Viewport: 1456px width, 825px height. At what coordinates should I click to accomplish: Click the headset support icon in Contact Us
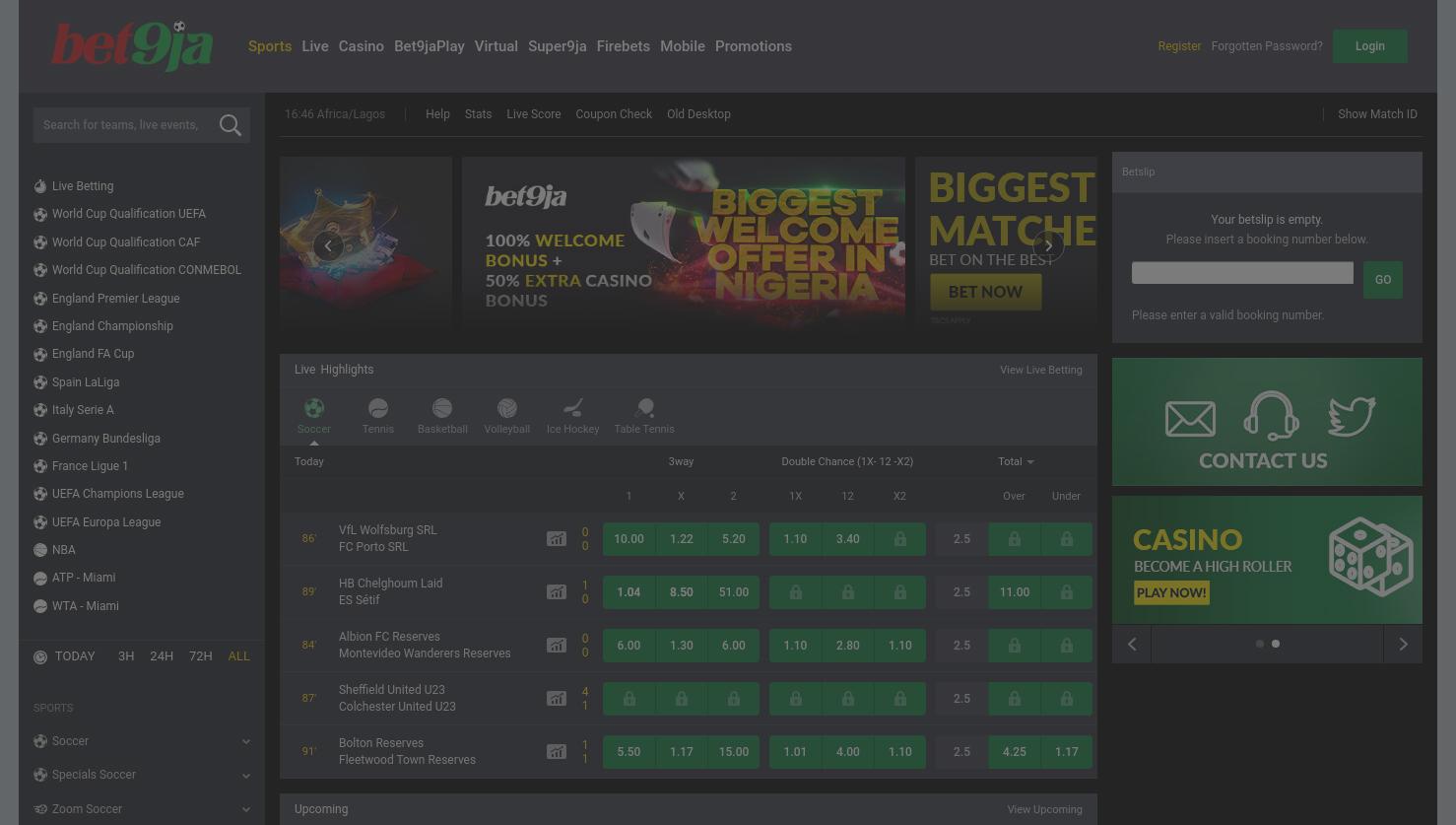(1271, 416)
